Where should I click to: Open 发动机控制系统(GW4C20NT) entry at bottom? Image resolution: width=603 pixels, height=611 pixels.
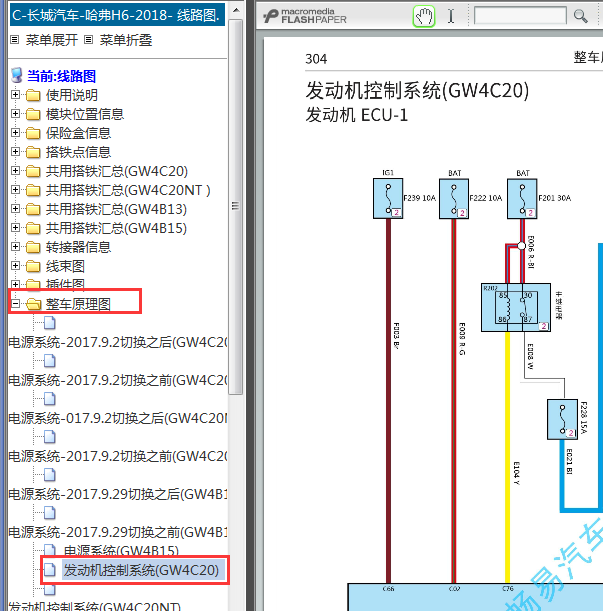click(95, 606)
